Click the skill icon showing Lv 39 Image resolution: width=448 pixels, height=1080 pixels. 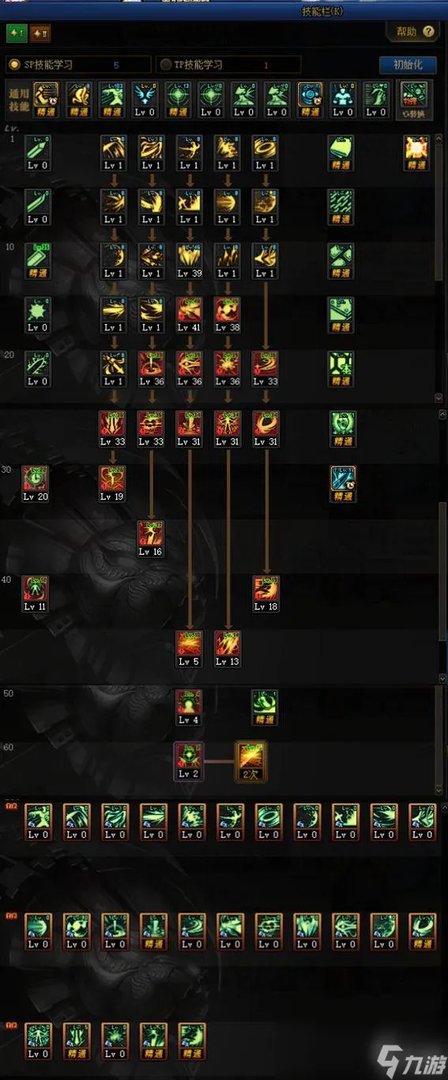click(189, 257)
